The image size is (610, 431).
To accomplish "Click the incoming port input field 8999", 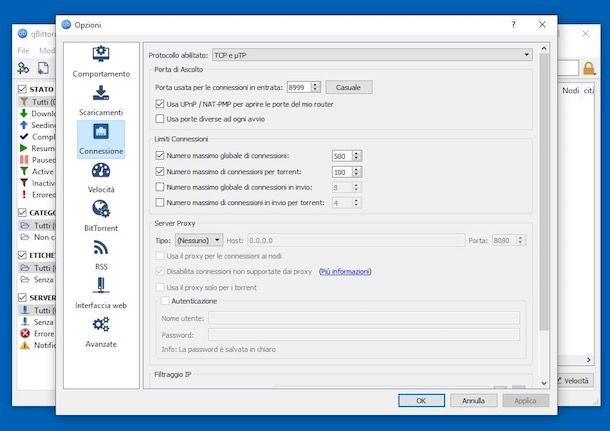I will [x=299, y=87].
